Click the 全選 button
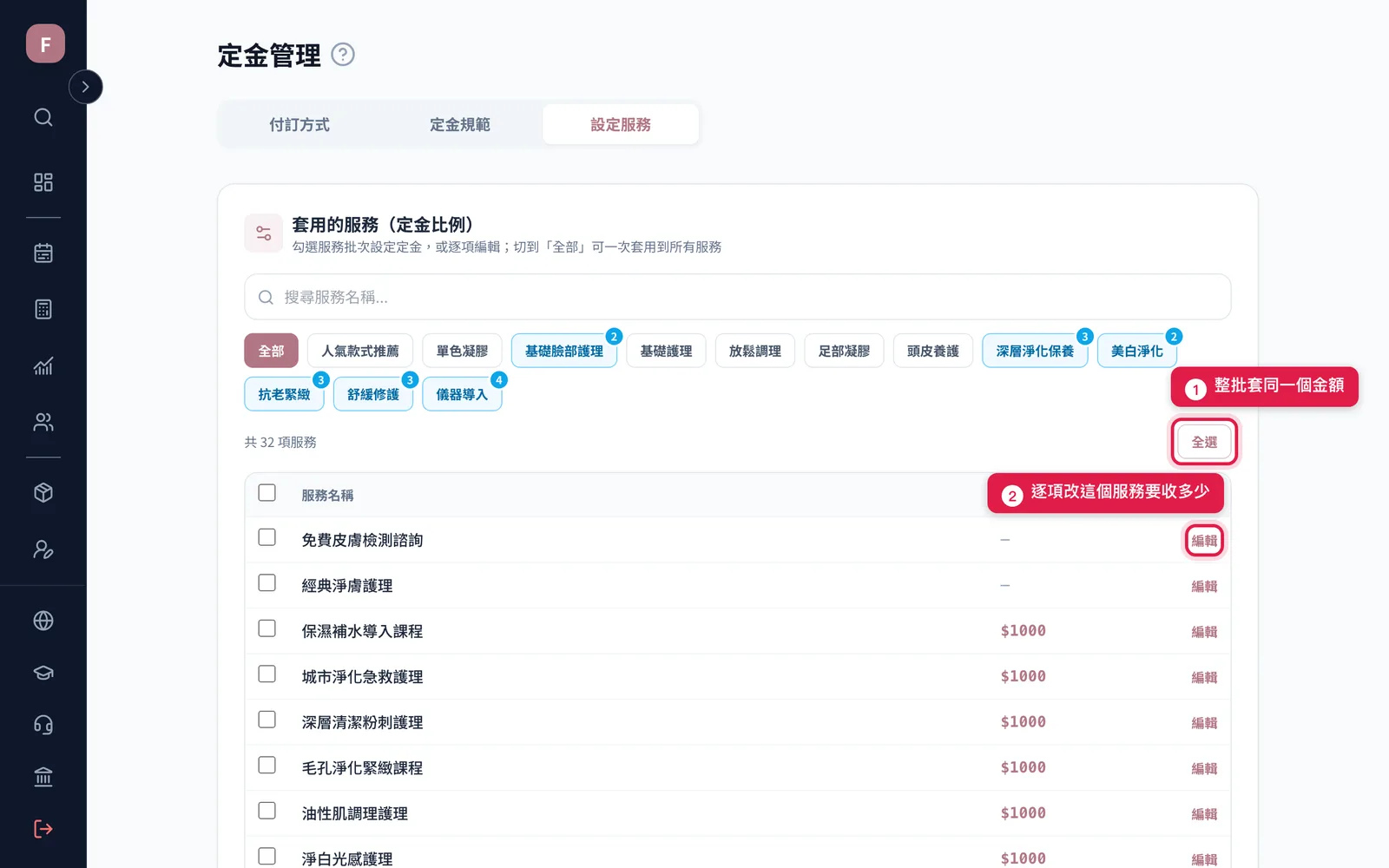This screenshot has width=1389, height=868. point(1204,442)
